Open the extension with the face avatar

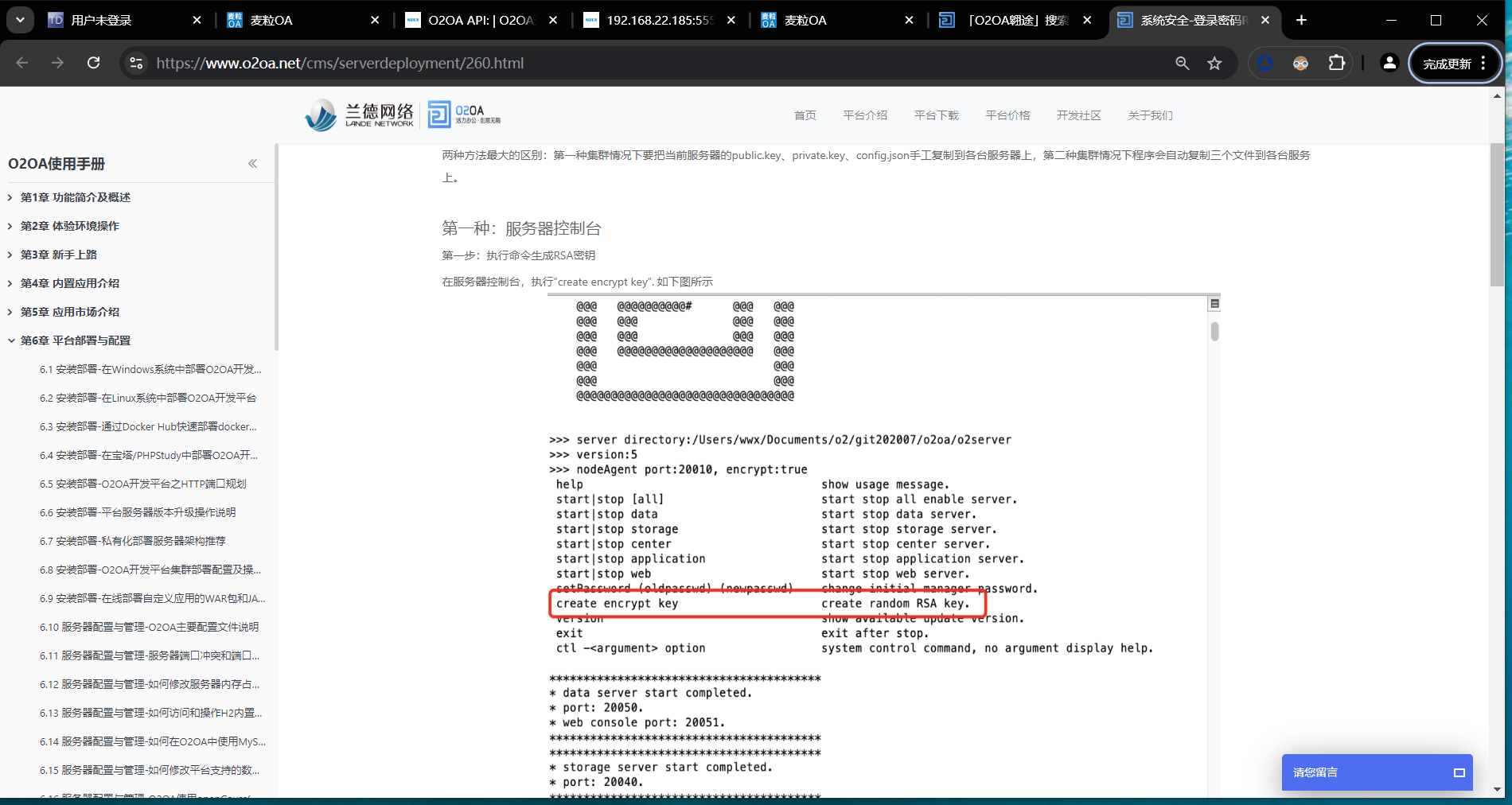point(1300,63)
